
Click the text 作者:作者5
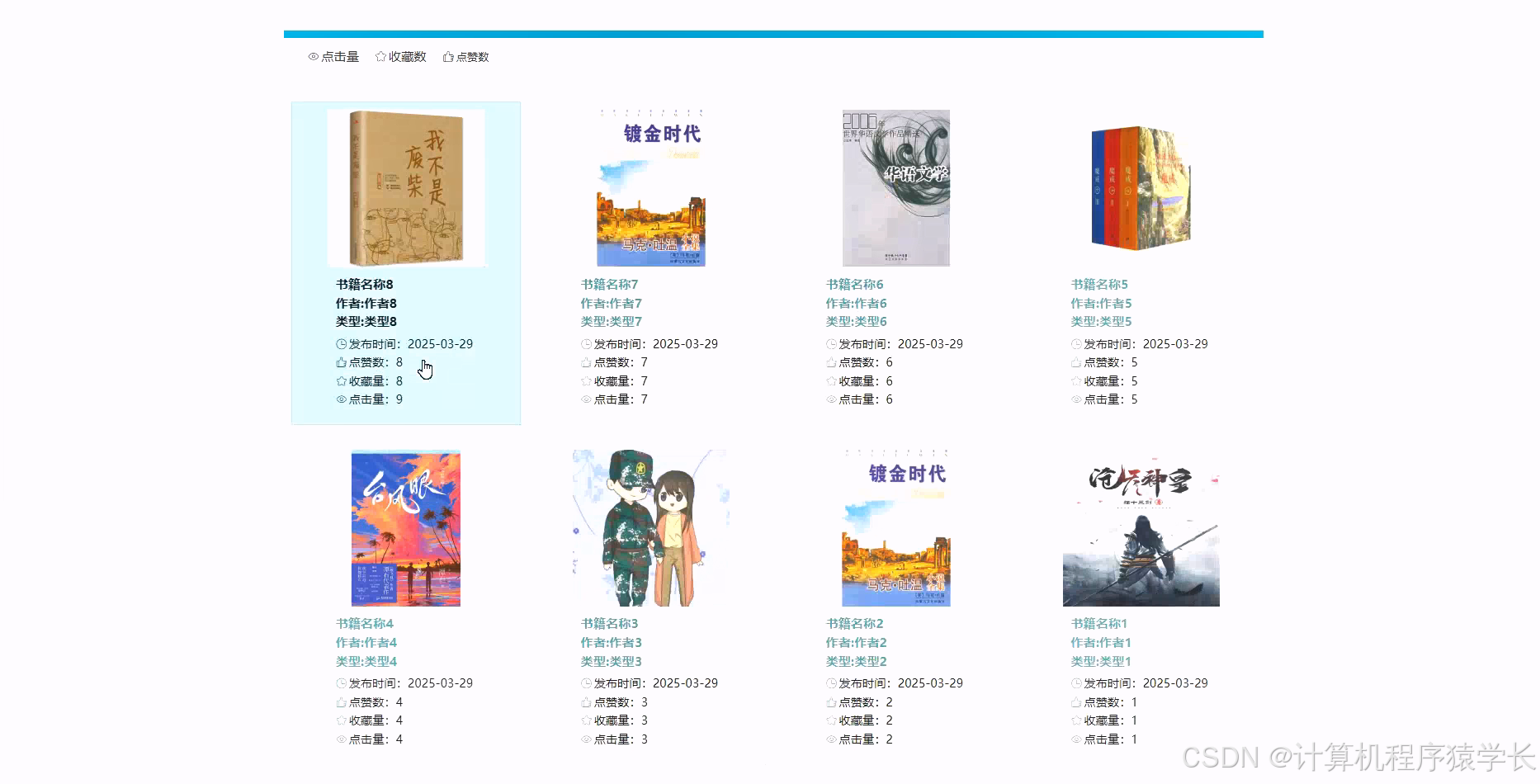[x=1102, y=303]
